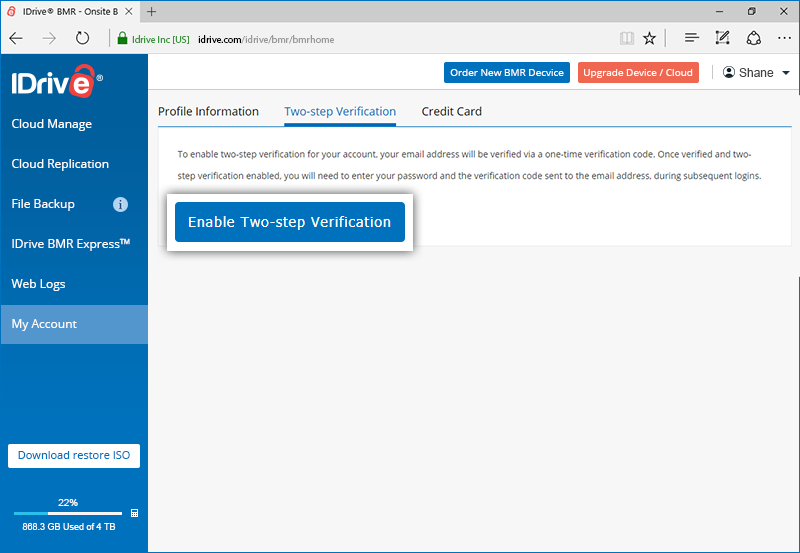The image size is (800, 553).
Task: Minimize the browser window
Action: [719, 11]
